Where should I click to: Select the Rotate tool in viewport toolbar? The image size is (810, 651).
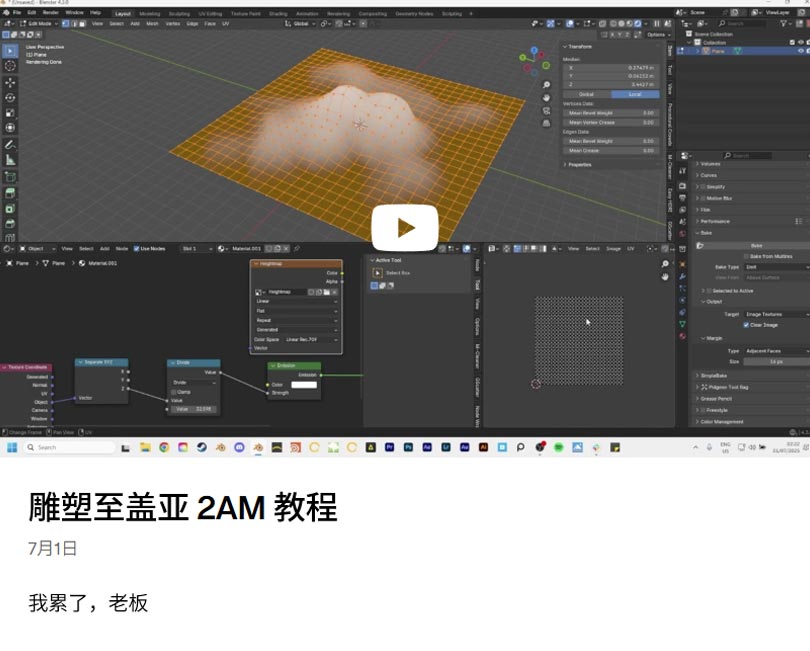(x=10, y=97)
